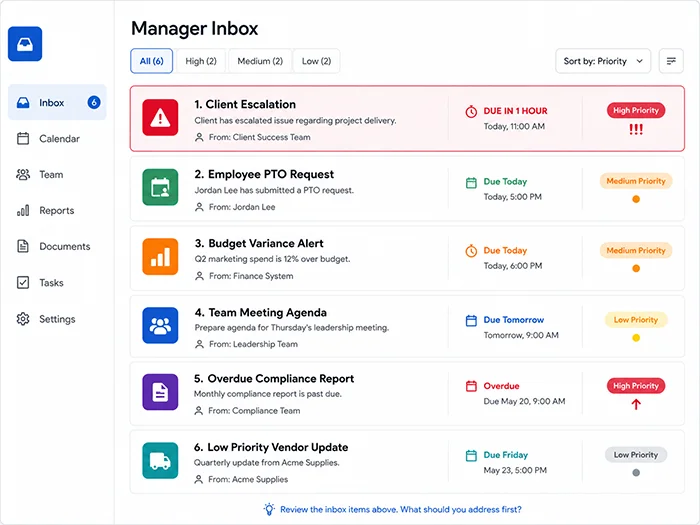The image size is (700, 525).
Task: Click the Medium Priority badge on Budget Variance Alert
Action: coord(636,250)
